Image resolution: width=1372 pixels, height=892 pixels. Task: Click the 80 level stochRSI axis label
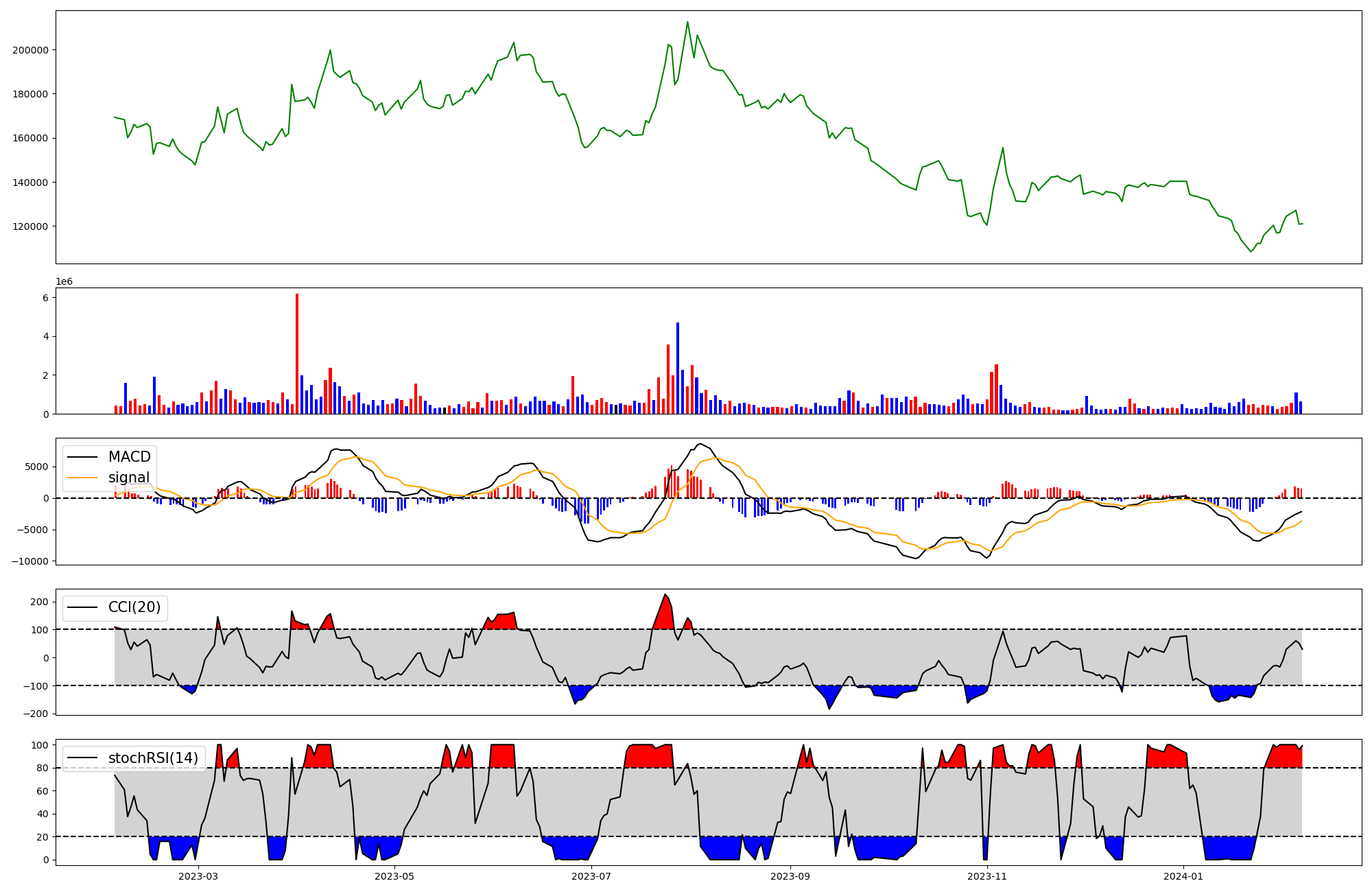43,768
